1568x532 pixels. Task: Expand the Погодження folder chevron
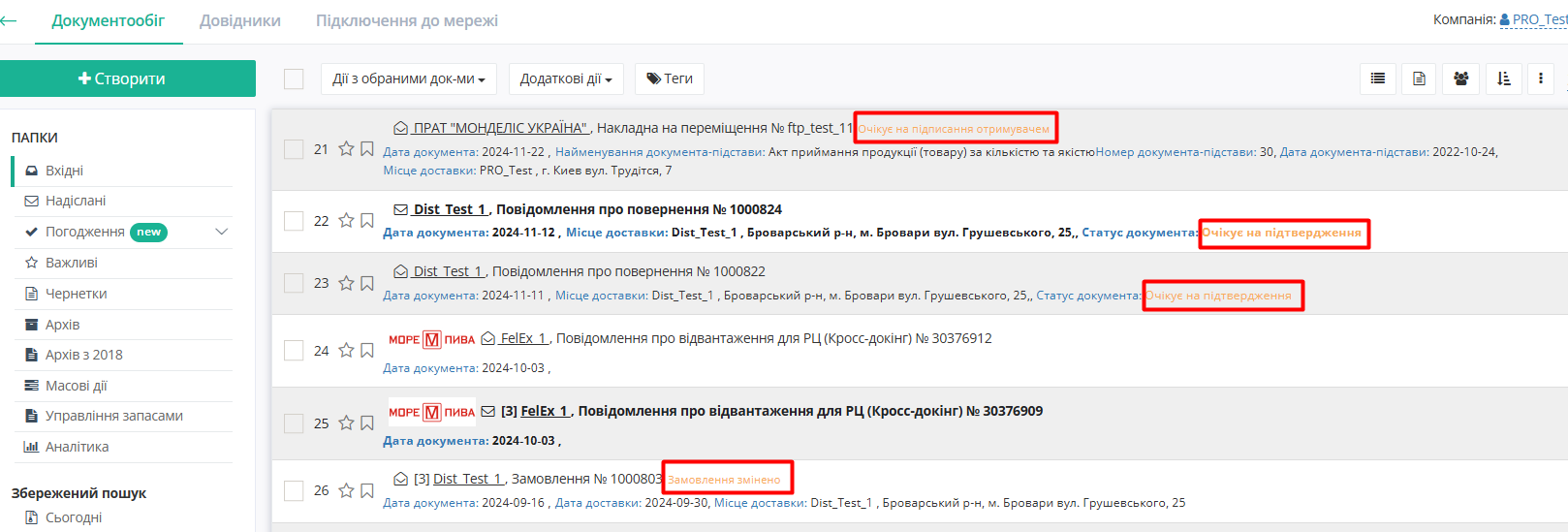tap(222, 232)
